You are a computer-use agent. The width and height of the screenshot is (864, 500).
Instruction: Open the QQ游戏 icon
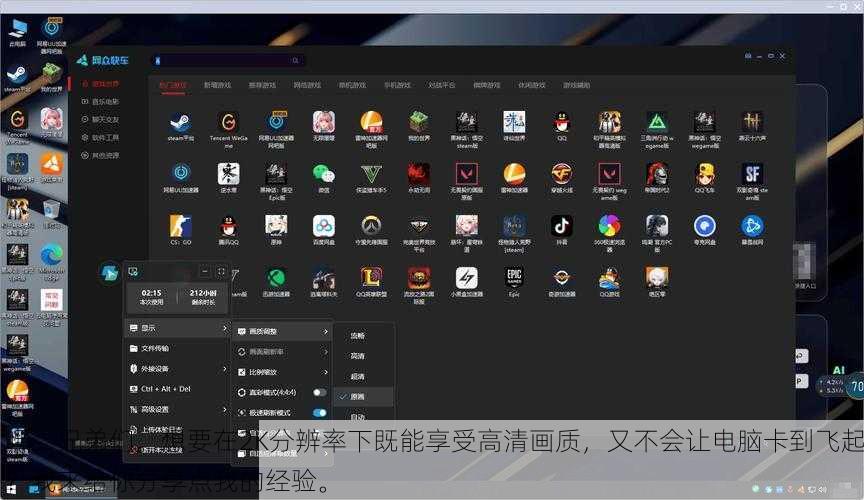point(609,278)
